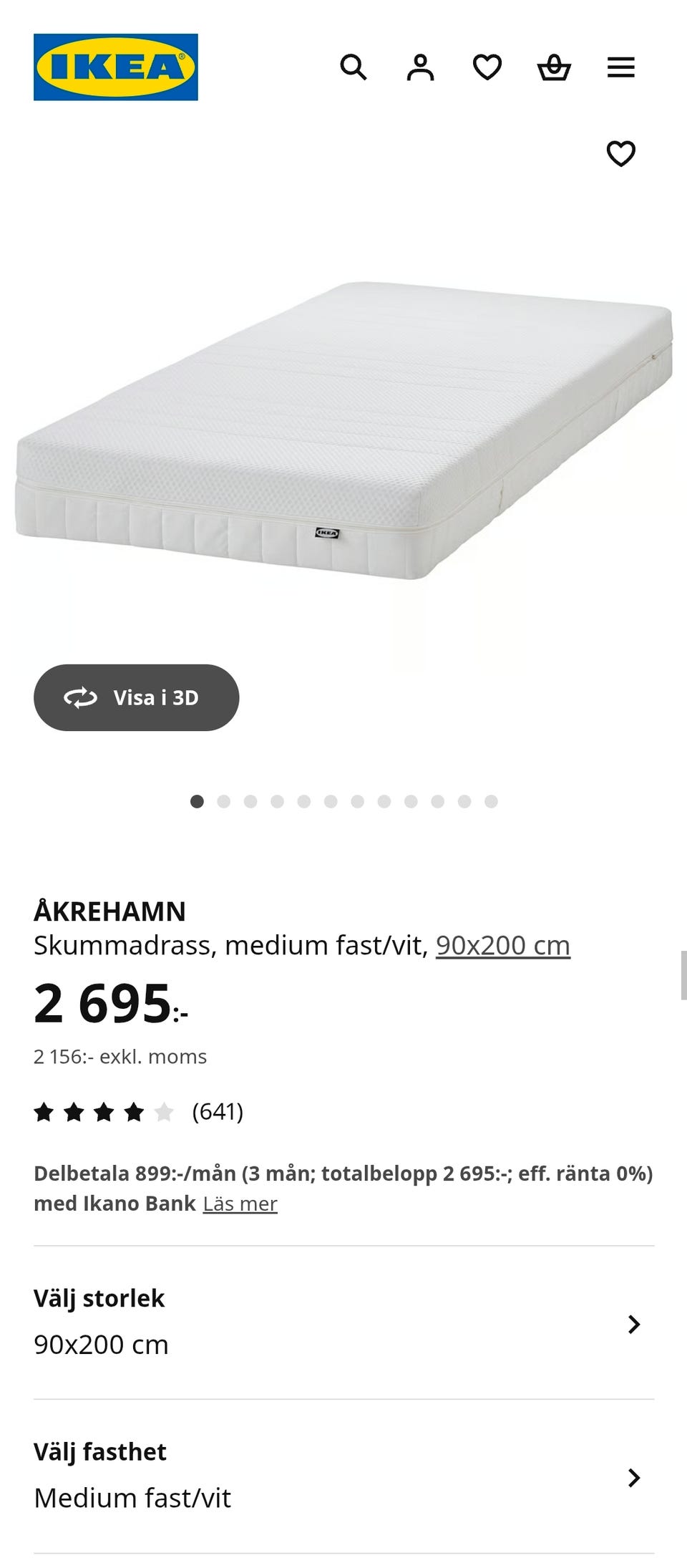The width and height of the screenshot is (687, 1568).
Task: Click the IKEA logo
Action: point(116,67)
